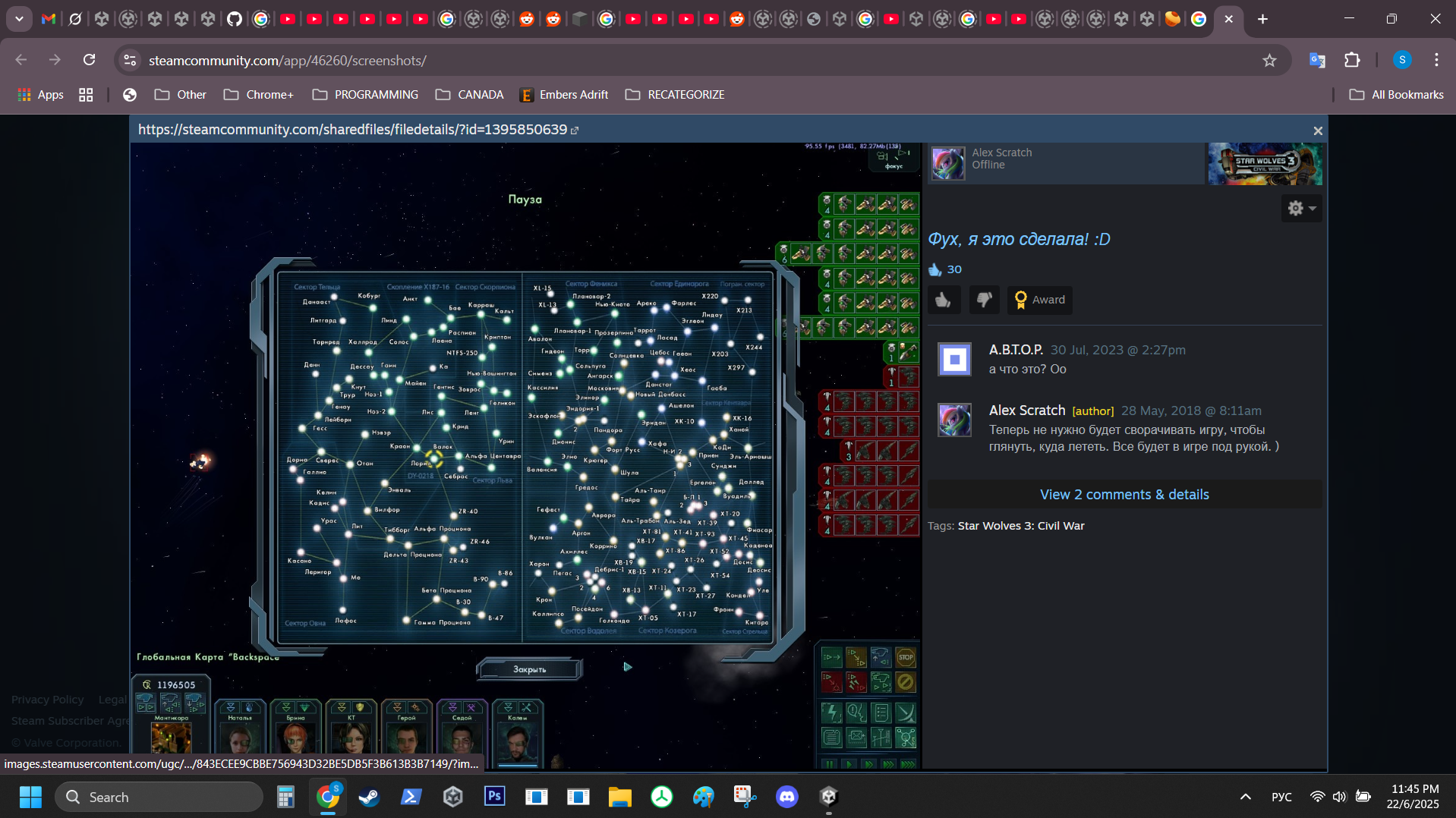Close the screenshot modal overlay
The width and height of the screenshot is (1456, 818).
click(1318, 131)
